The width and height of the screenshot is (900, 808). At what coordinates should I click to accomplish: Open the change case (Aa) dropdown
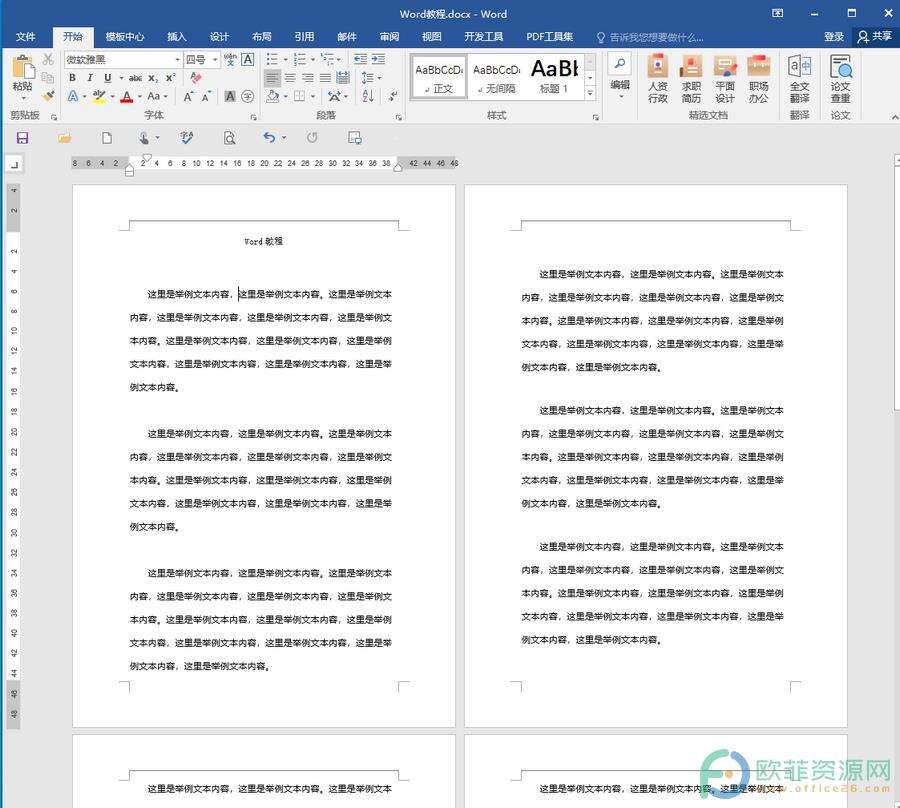point(157,96)
